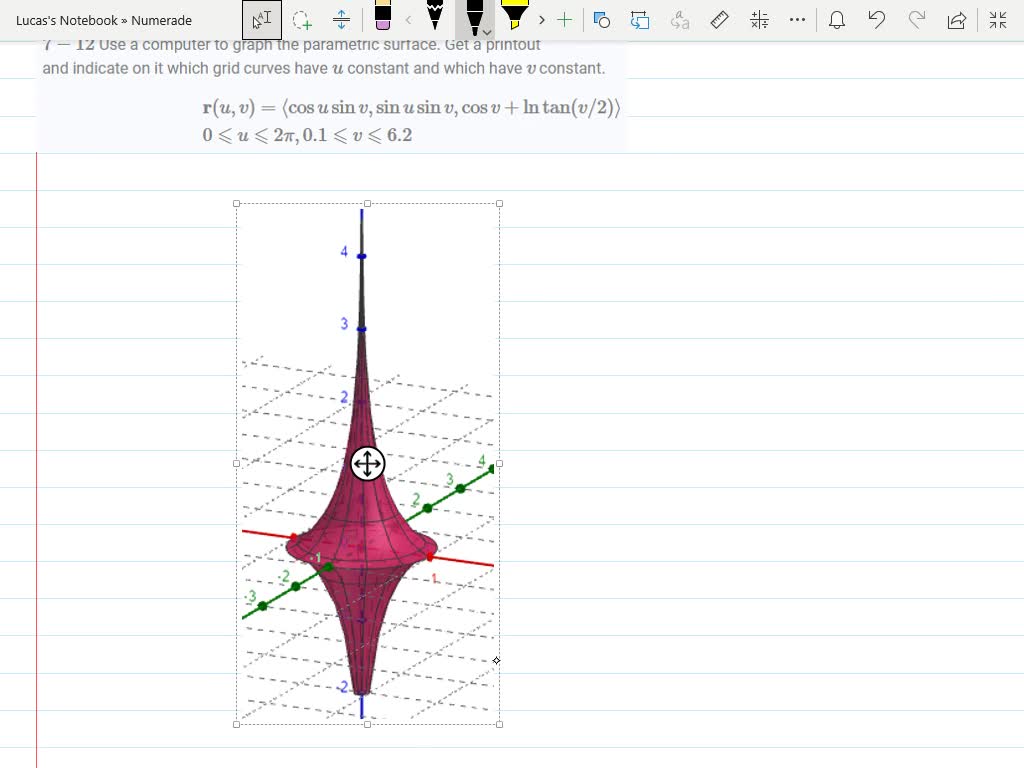1024x768 pixels.
Task: Navigate to the Numerade section breadcrumb
Action: pos(160,20)
